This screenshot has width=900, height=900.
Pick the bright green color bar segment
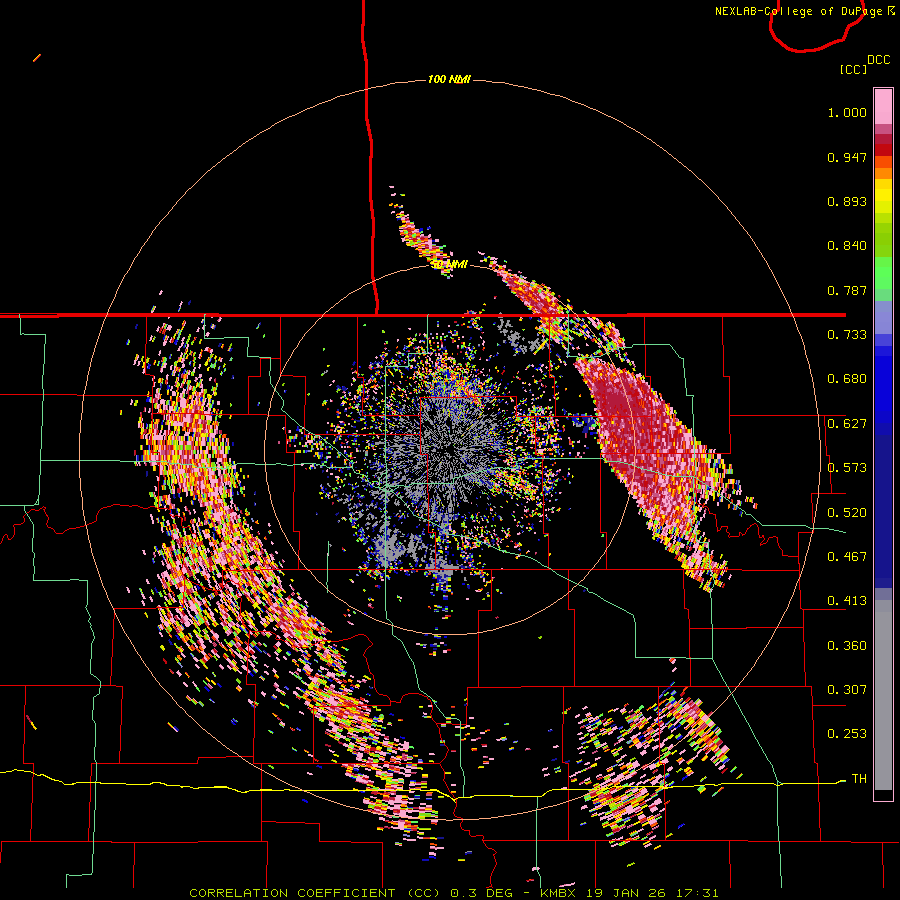(883, 273)
